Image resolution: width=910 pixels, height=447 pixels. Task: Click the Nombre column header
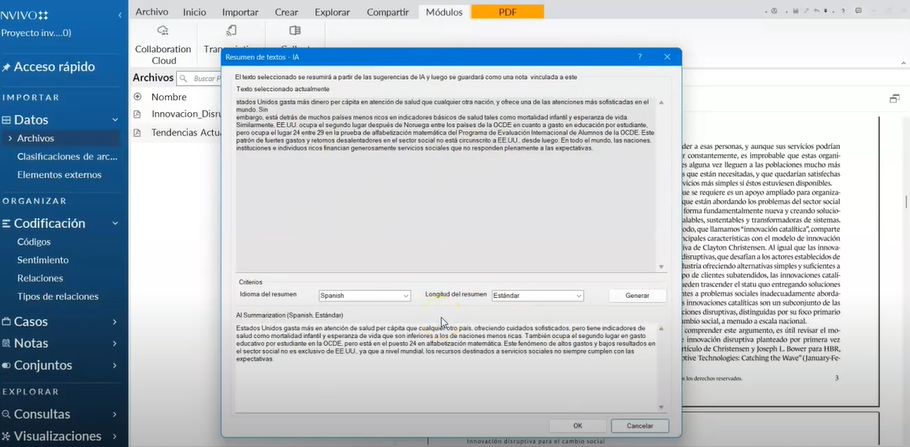click(169, 97)
